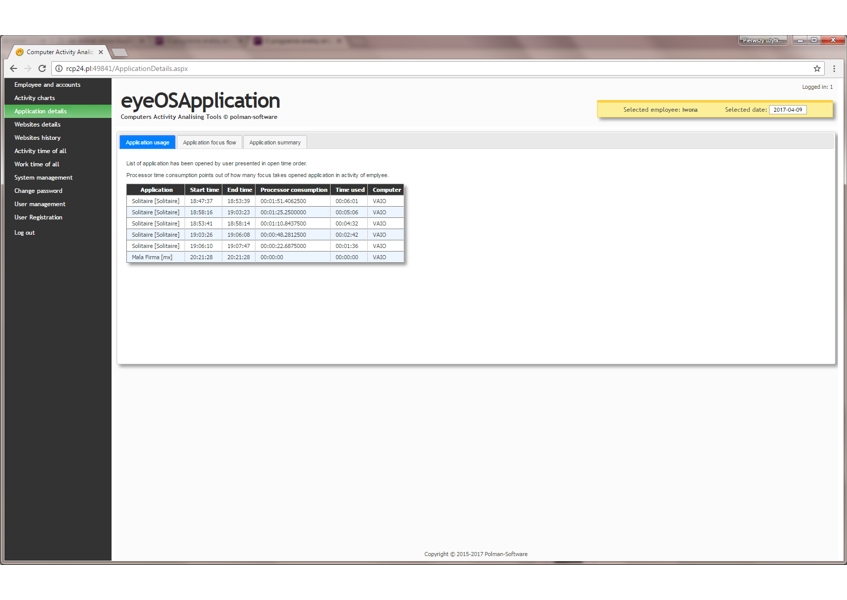The width and height of the screenshot is (847, 600).
Task: Click the site information icon in address bar
Action: pyautogui.click(x=59, y=69)
